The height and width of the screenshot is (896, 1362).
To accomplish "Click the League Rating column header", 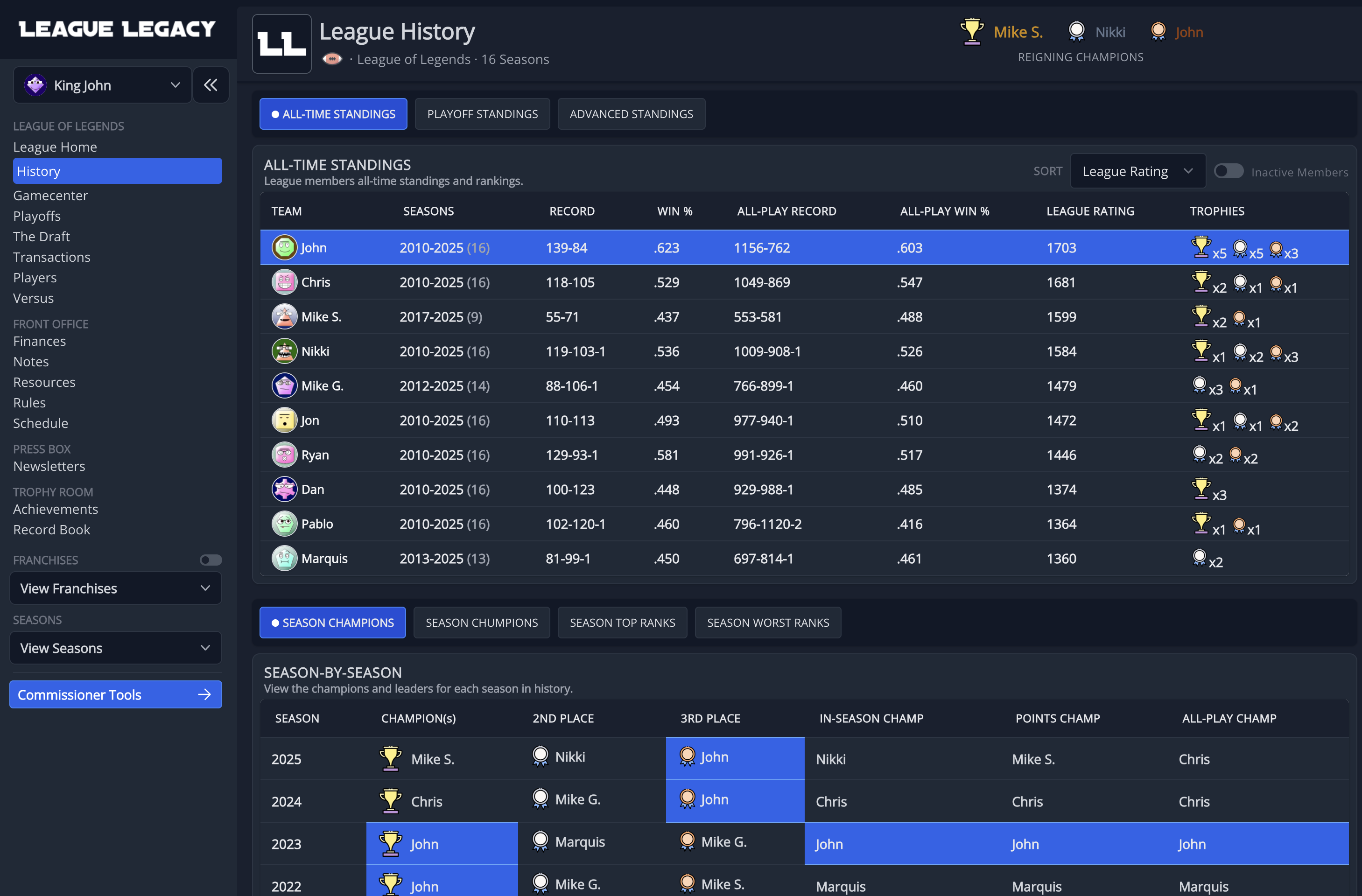I will click(x=1090, y=211).
